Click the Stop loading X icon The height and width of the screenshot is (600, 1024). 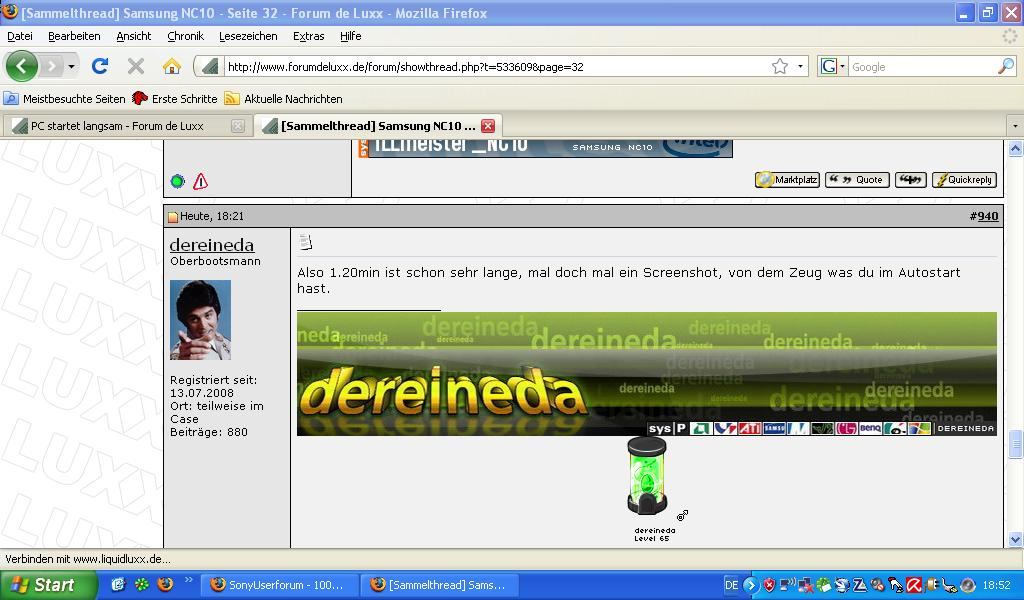[x=136, y=66]
